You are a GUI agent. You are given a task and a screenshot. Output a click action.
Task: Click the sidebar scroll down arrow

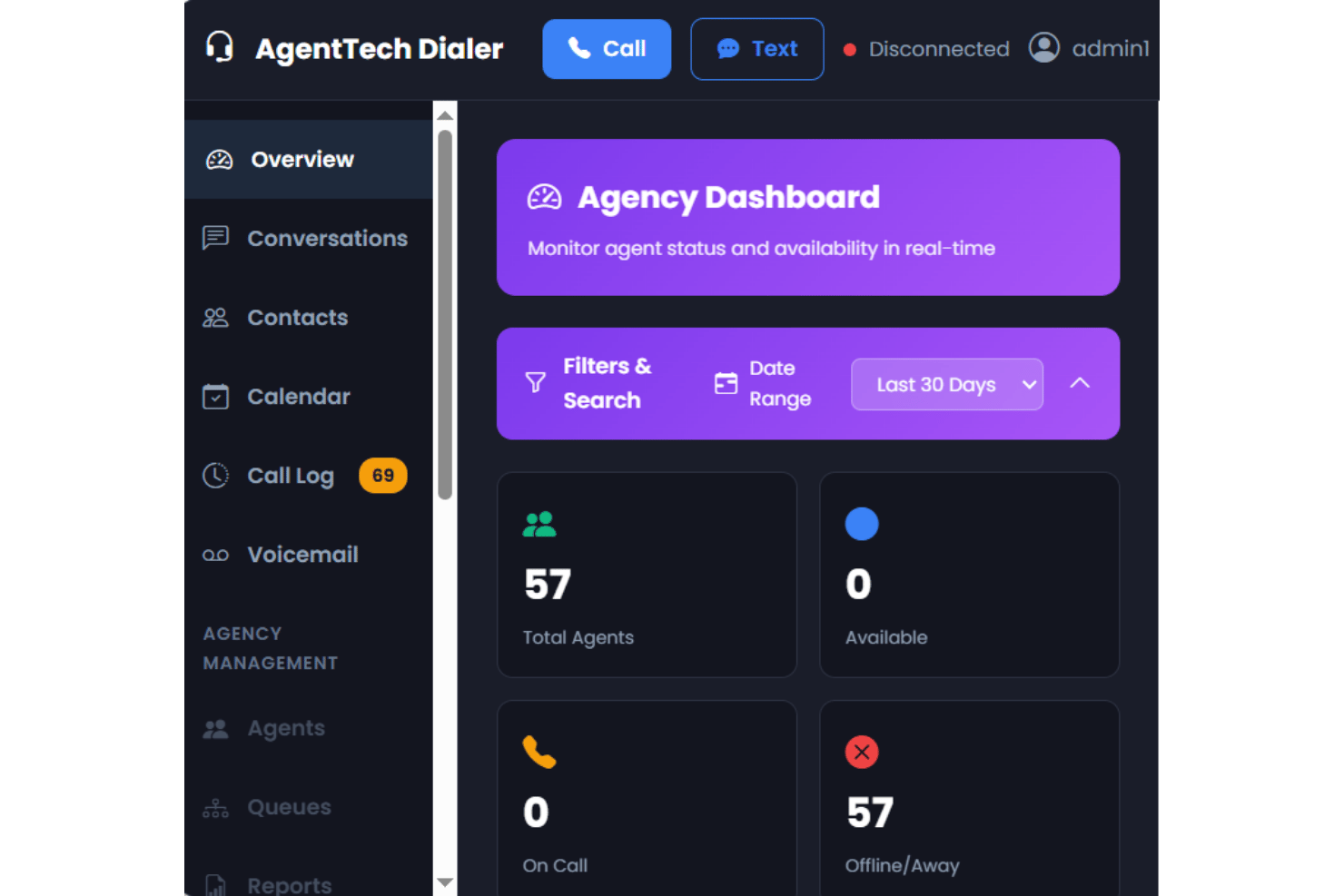click(445, 882)
